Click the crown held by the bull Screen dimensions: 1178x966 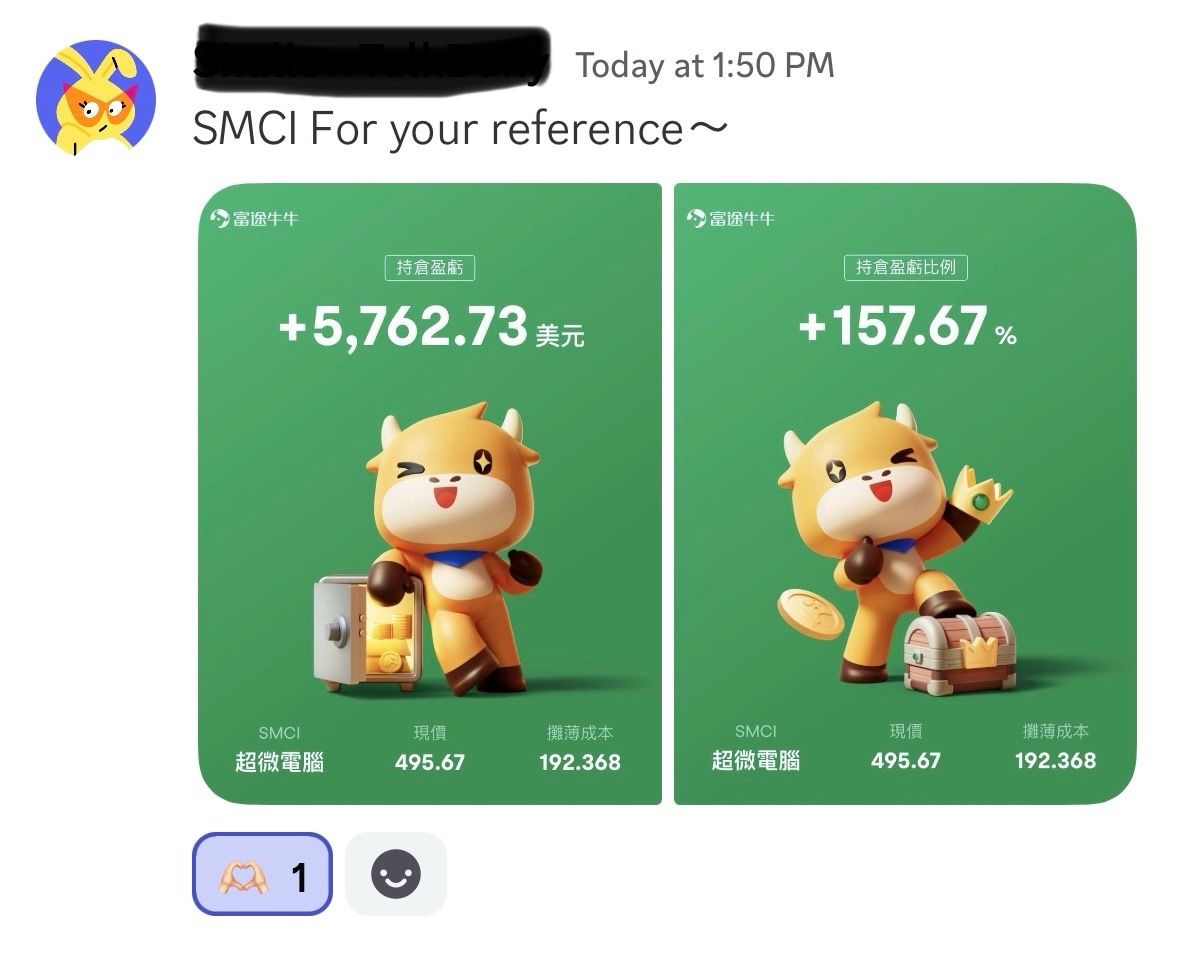click(x=978, y=494)
